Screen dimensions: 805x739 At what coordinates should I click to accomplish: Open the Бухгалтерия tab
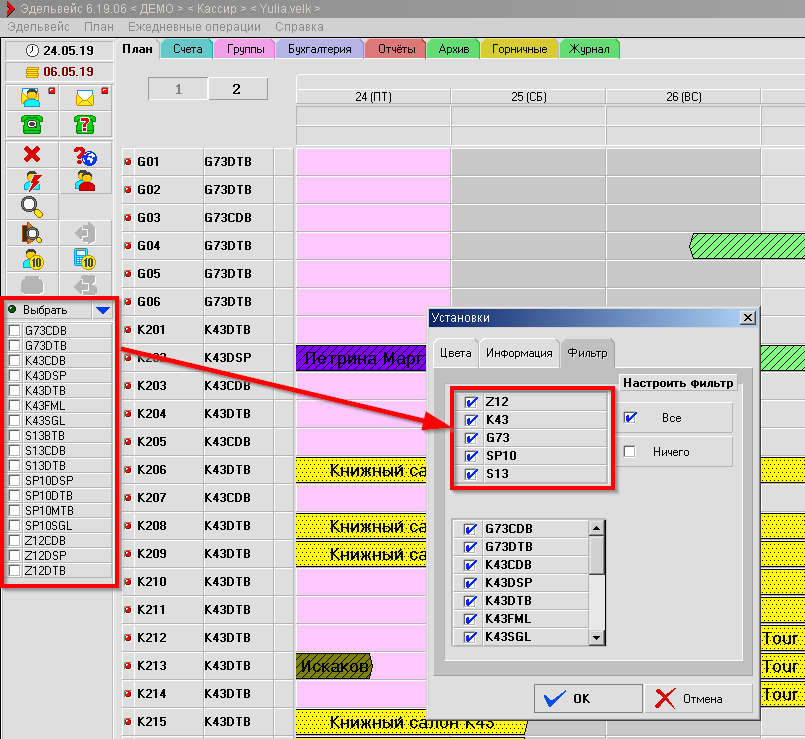point(319,49)
